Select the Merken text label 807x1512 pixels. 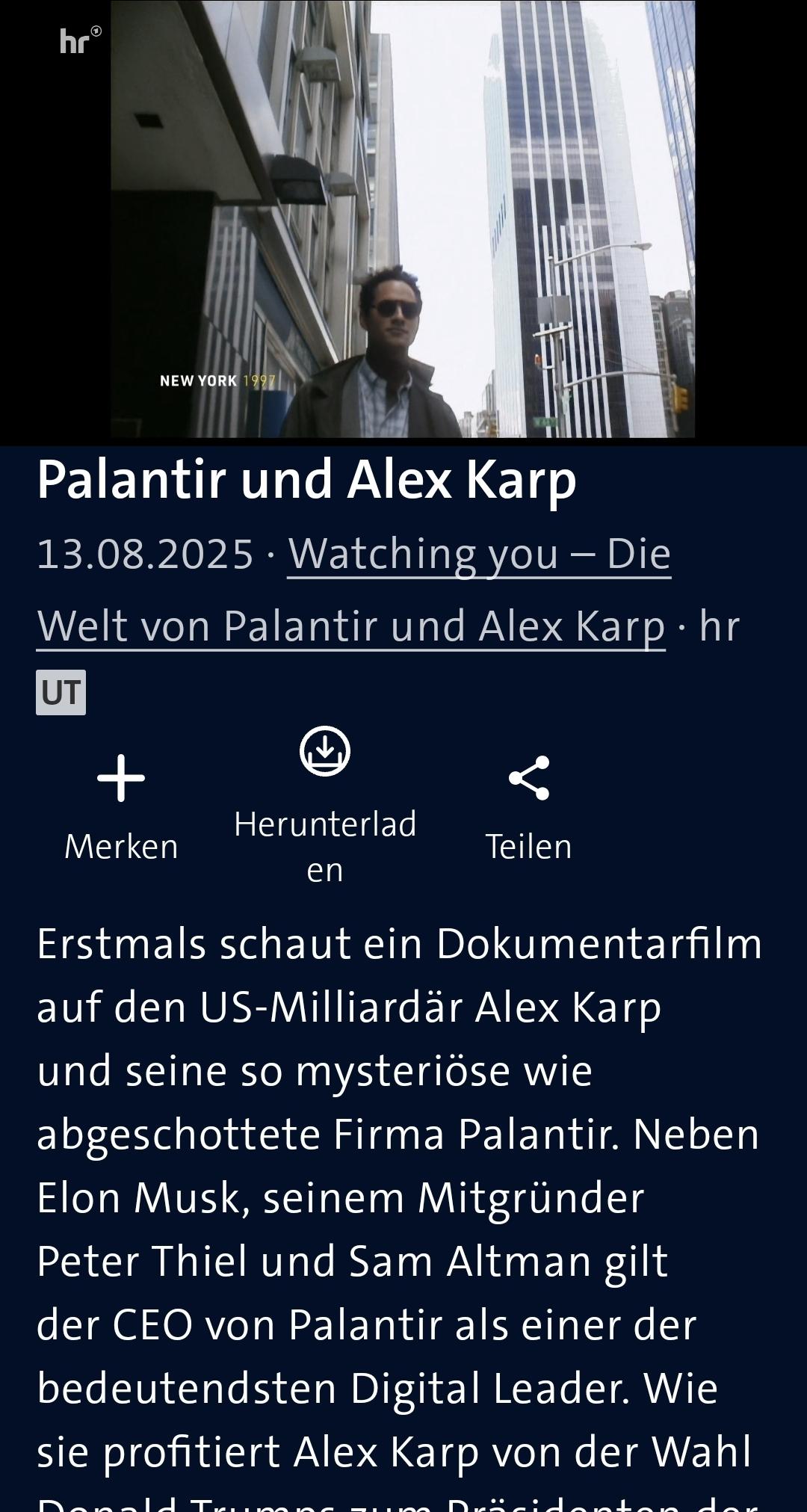click(121, 847)
